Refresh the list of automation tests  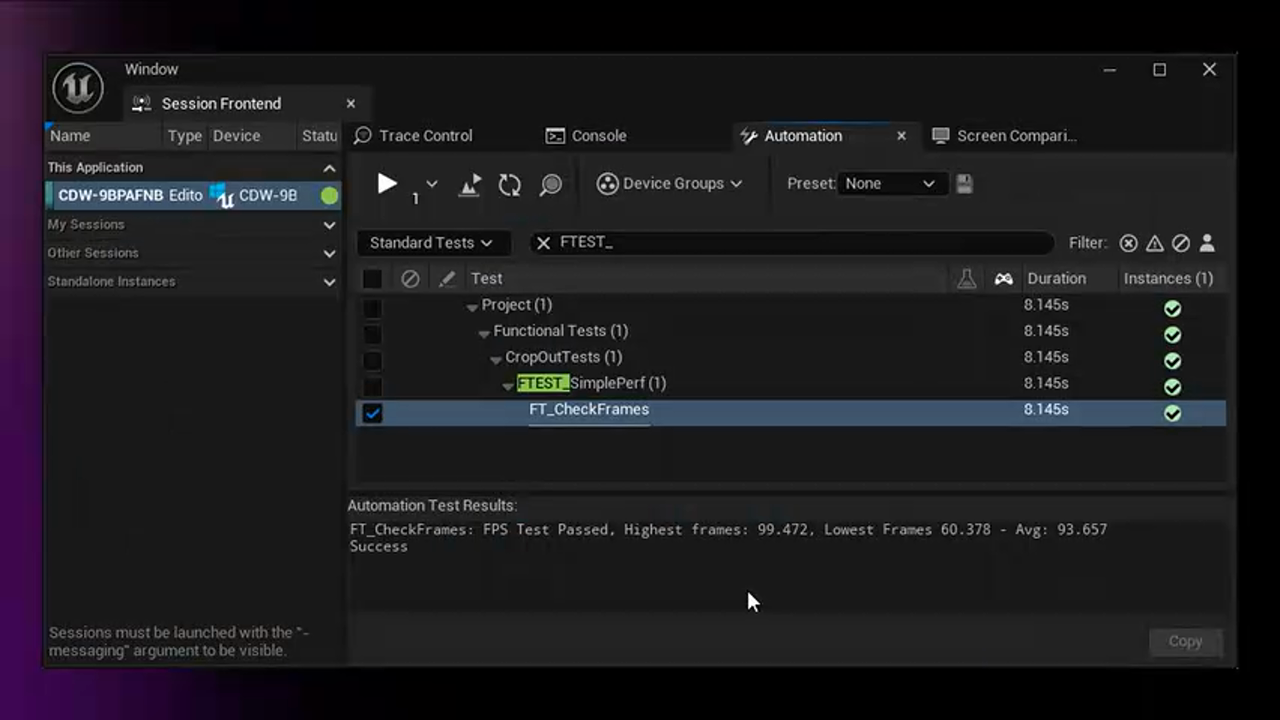(509, 184)
